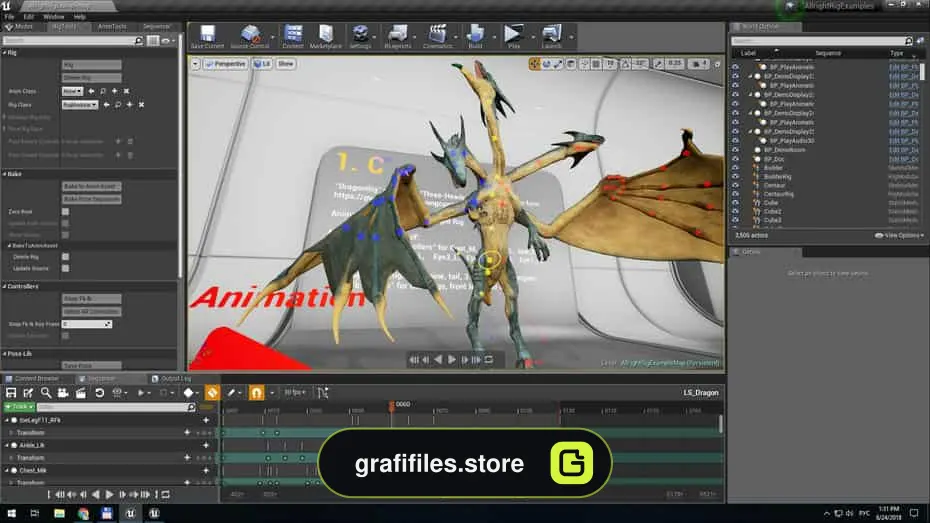This screenshot has width=930, height=523.
Task: Select the rotate gizmo tool in viewport
Action: point(546,64)
